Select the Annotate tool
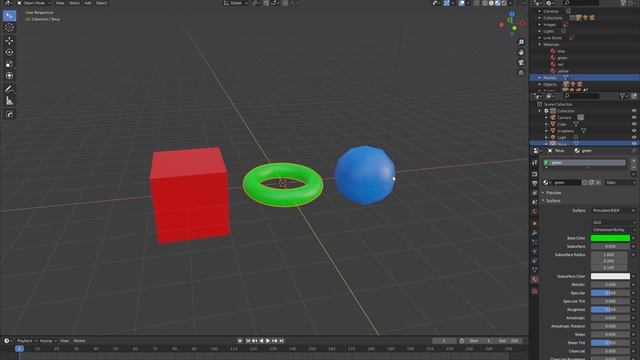 click(9, 89)
